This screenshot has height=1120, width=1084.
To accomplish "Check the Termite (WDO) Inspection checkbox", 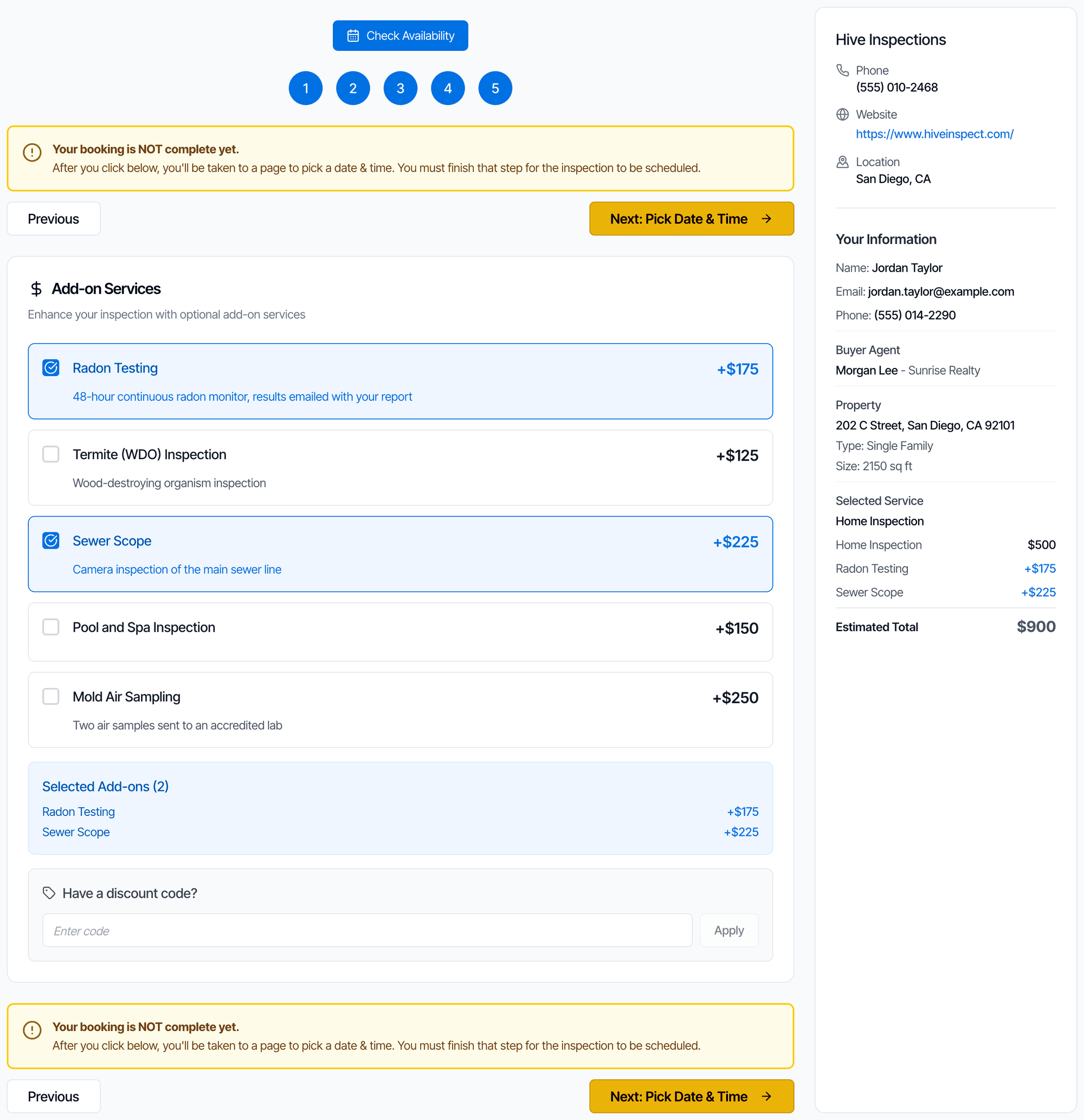I will coord(51,454).
